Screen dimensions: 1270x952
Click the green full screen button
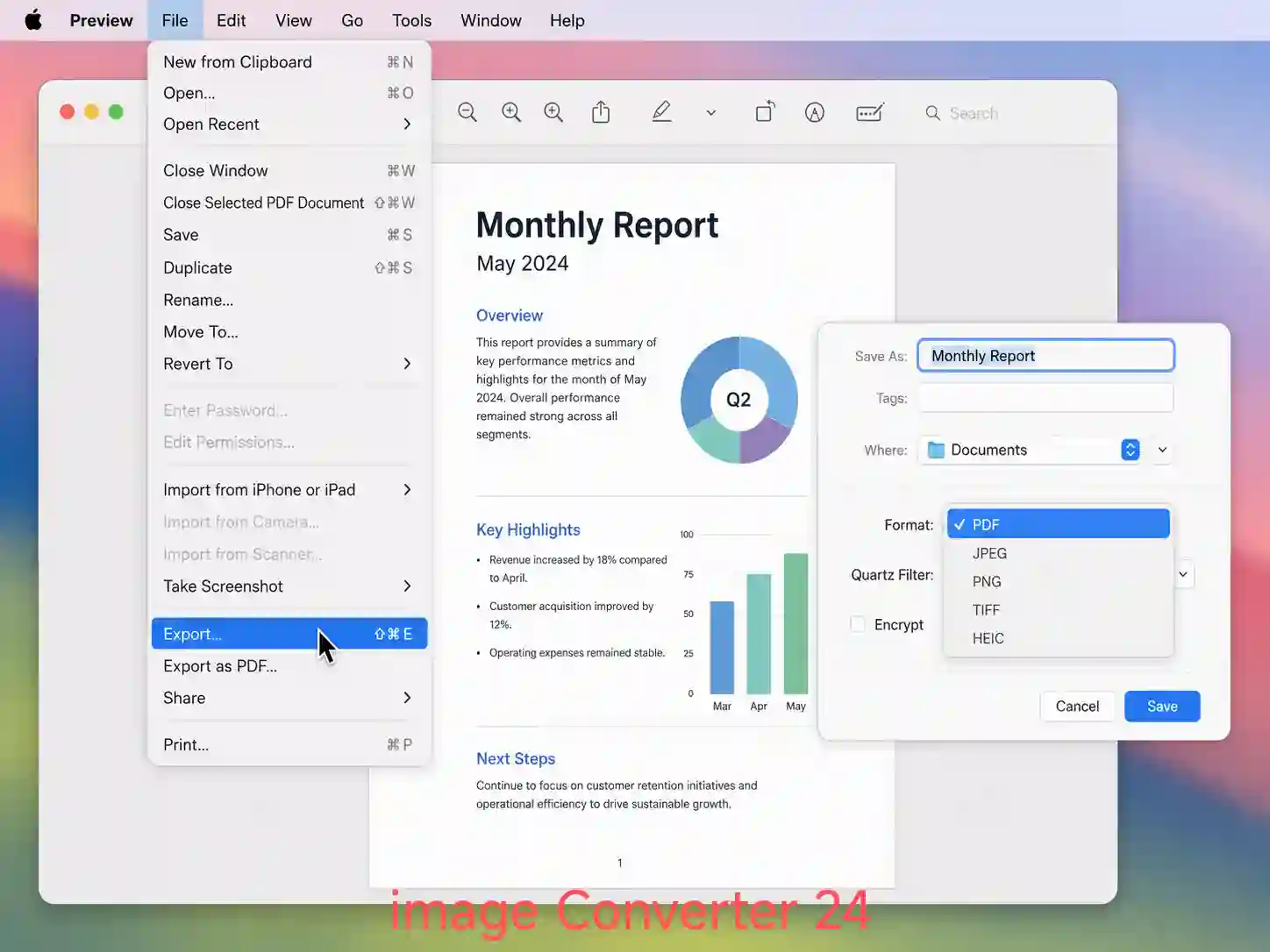[116, 112]
